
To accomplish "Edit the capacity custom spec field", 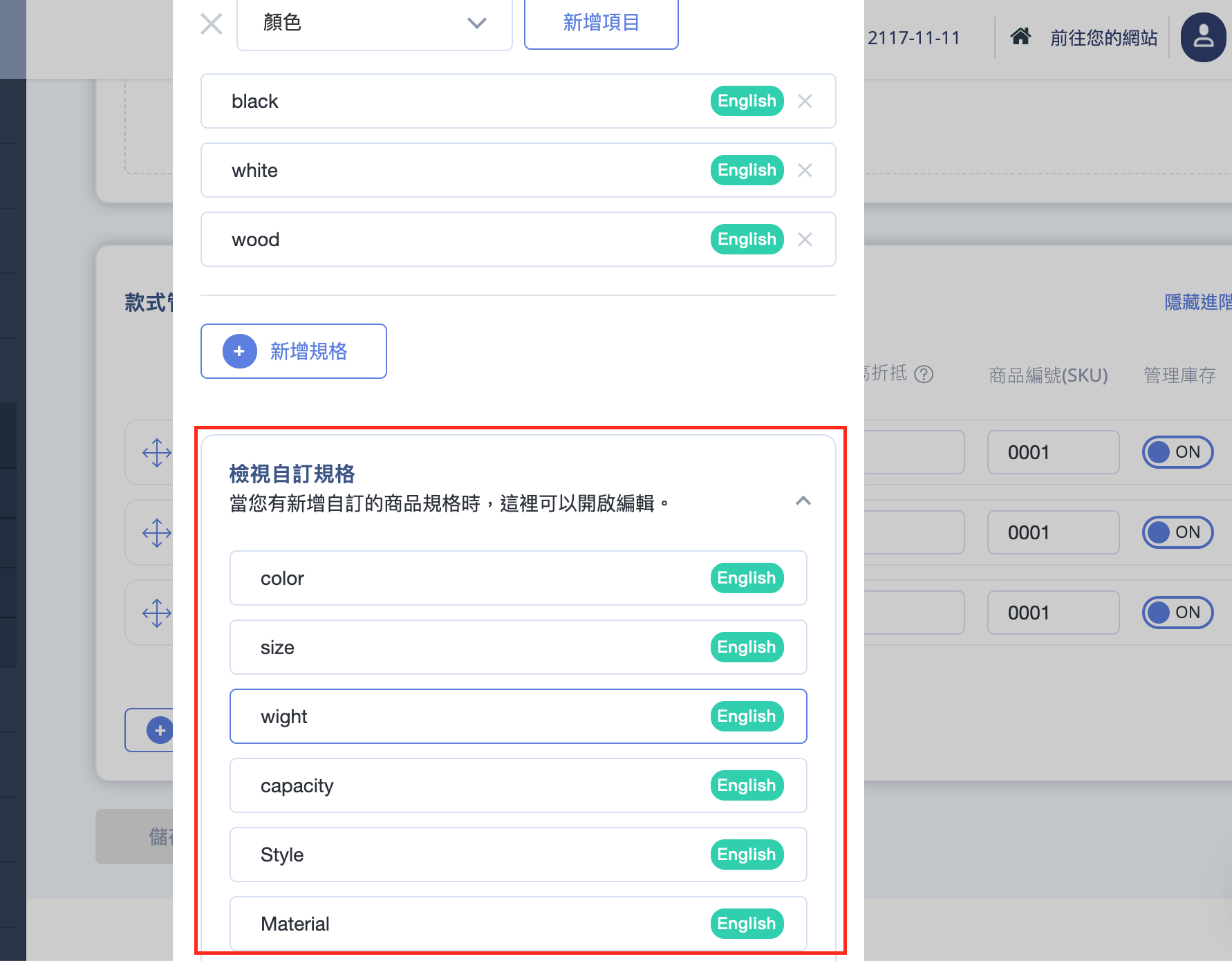I will (519, 785).
